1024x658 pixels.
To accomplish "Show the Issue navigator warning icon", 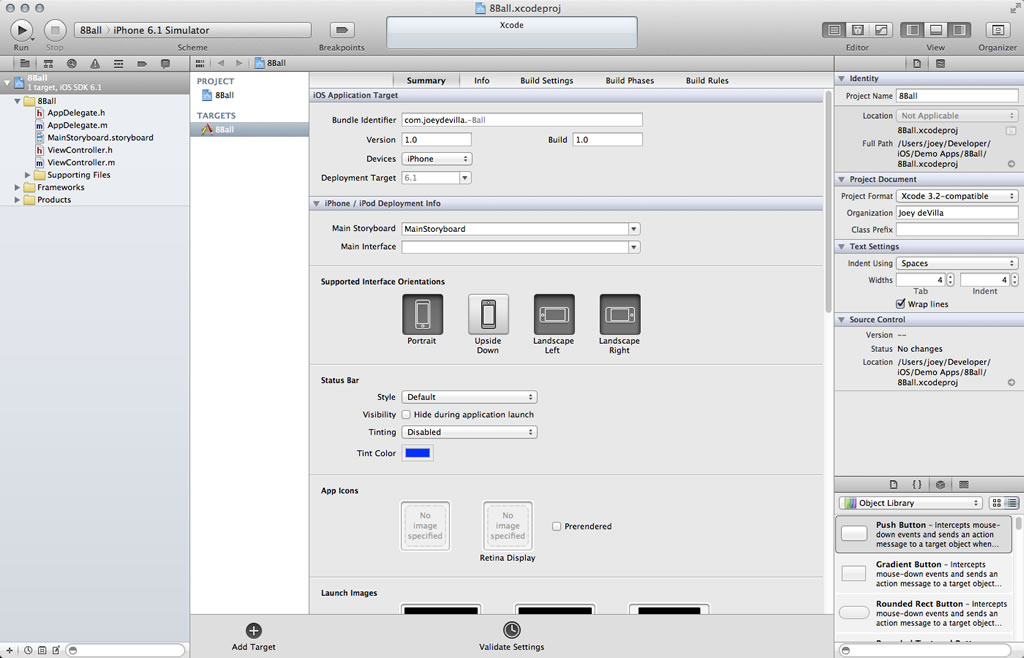I will coord(95,63).
